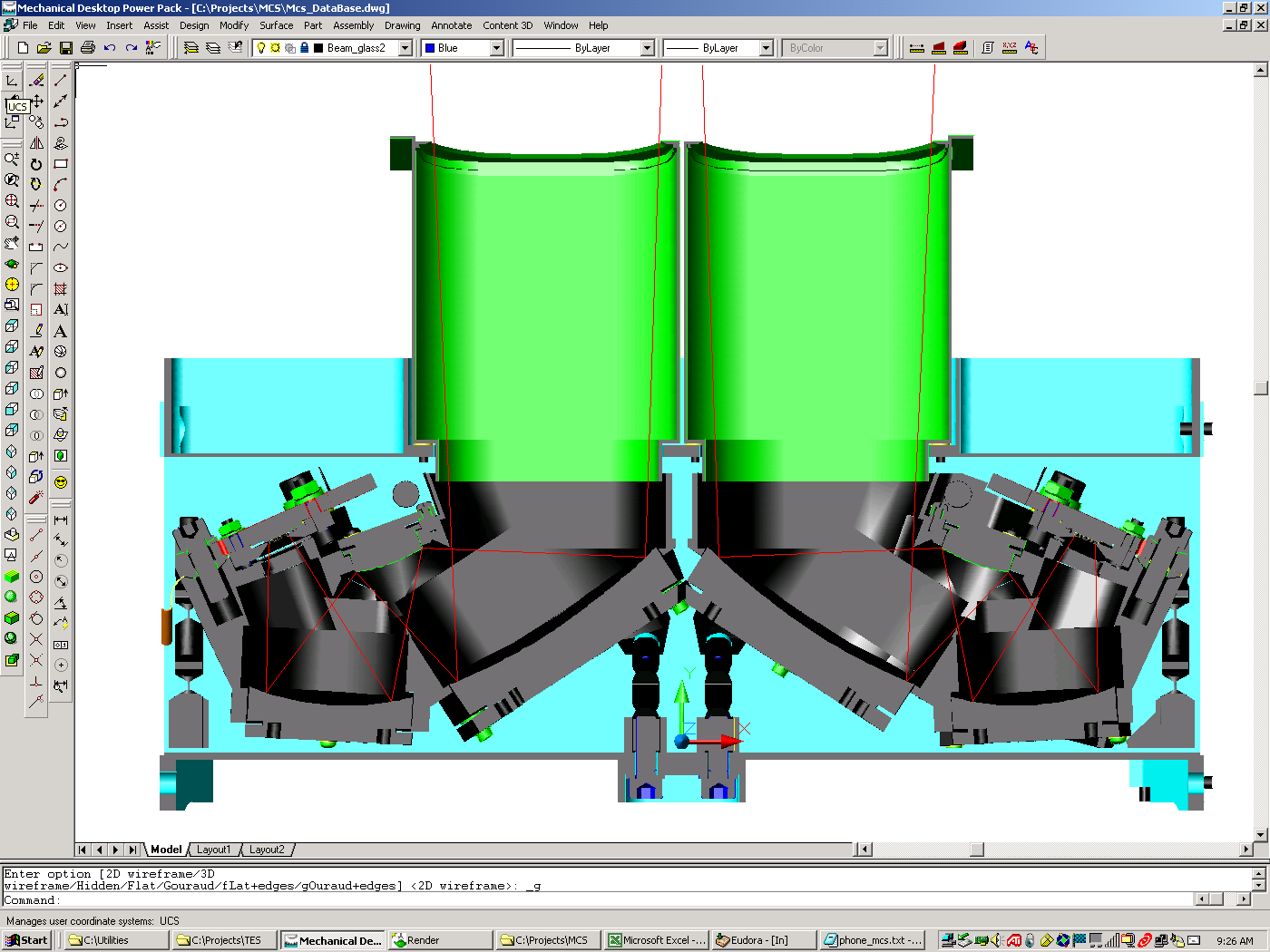Select the Mirror tool
This screenshot has height=952, width=1270.
tap(37, 143)
